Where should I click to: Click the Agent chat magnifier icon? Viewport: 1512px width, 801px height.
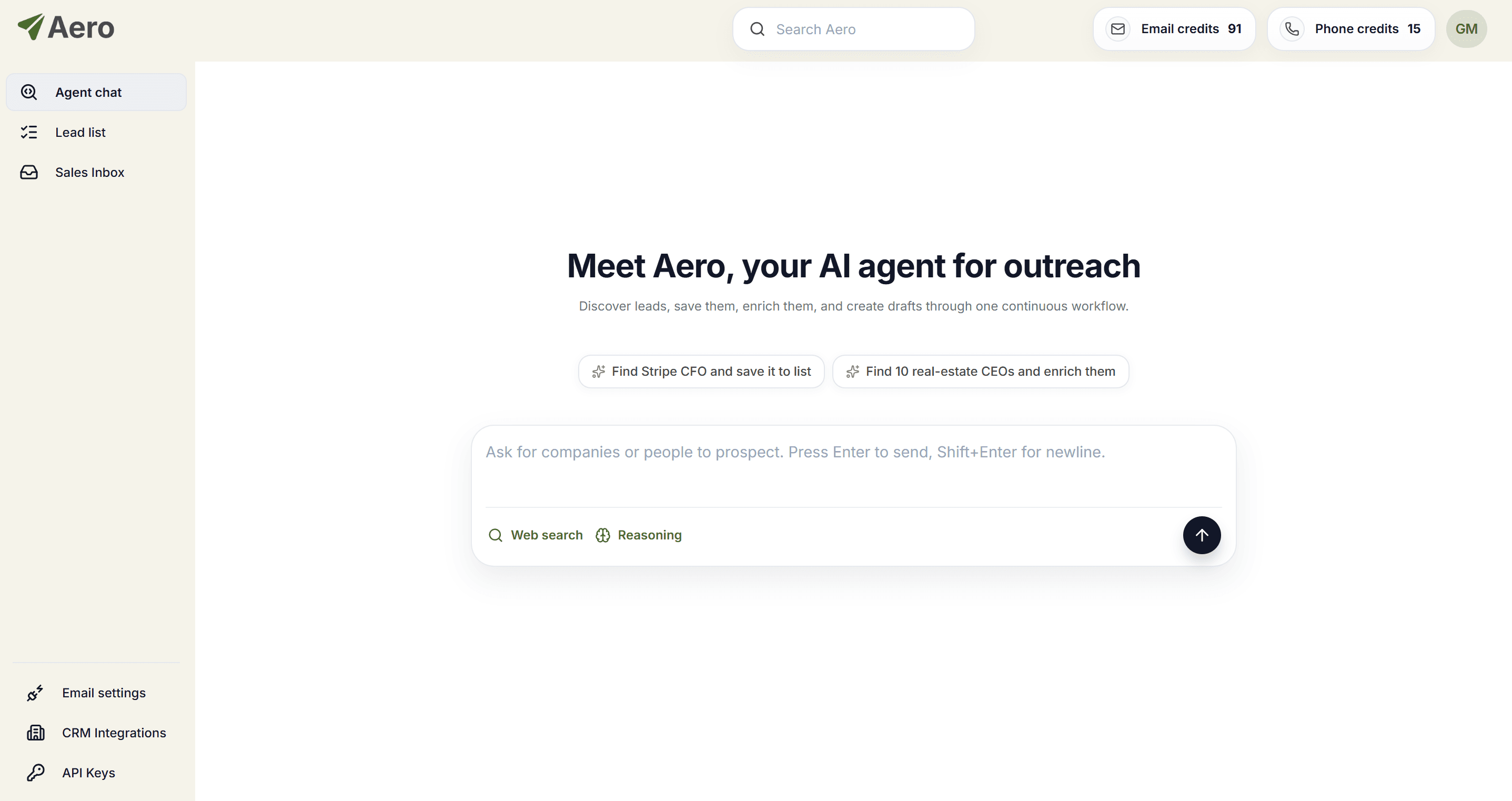[29, 92]
